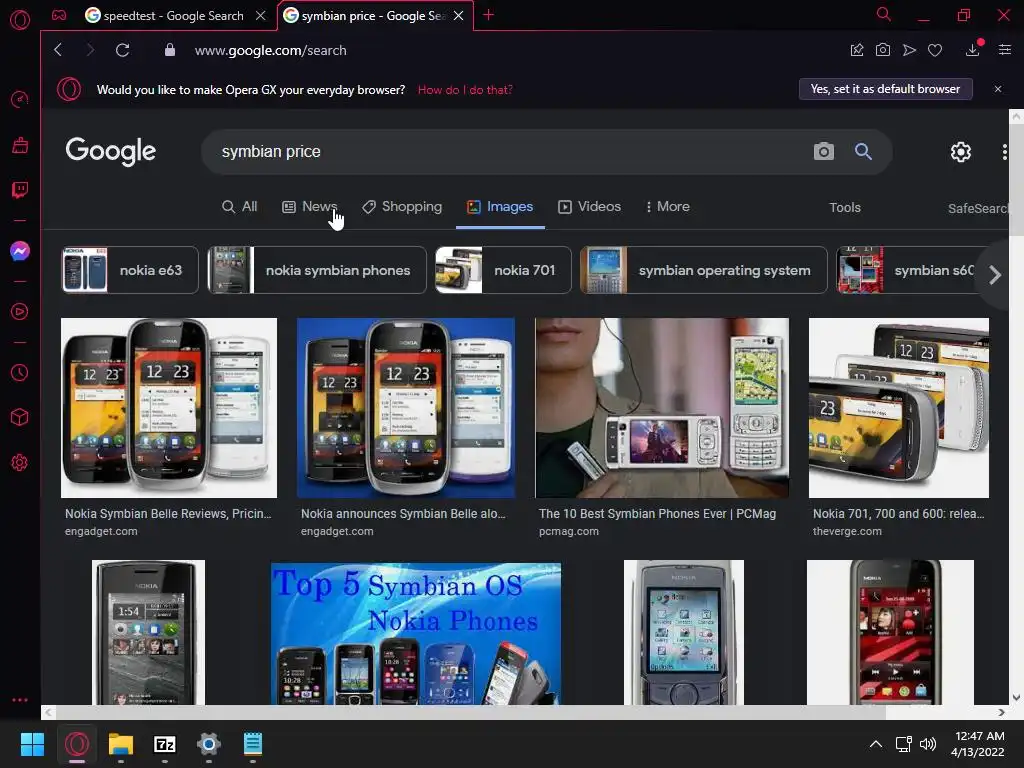Click the blue Google search magnifier button
Image resolution: width=1024 pixels, height=768 pixels.
863,152
